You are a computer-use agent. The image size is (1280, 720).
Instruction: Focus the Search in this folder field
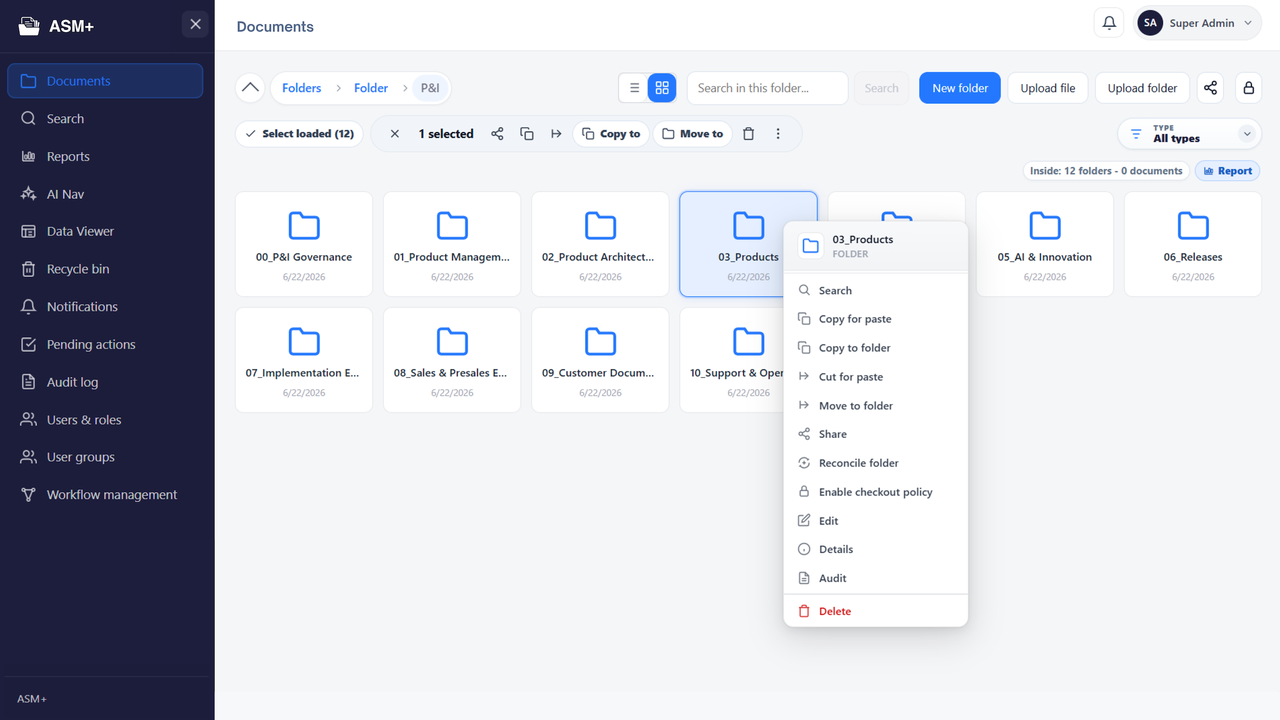(767, 88)
